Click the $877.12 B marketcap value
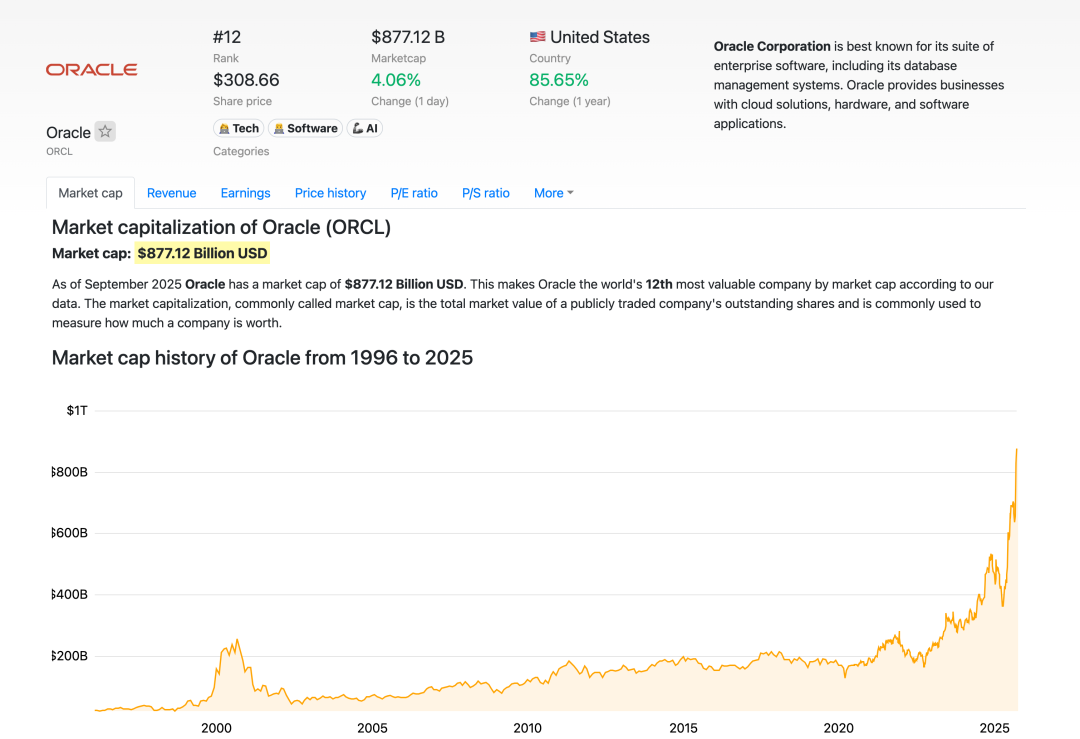 tap(408, 37)
